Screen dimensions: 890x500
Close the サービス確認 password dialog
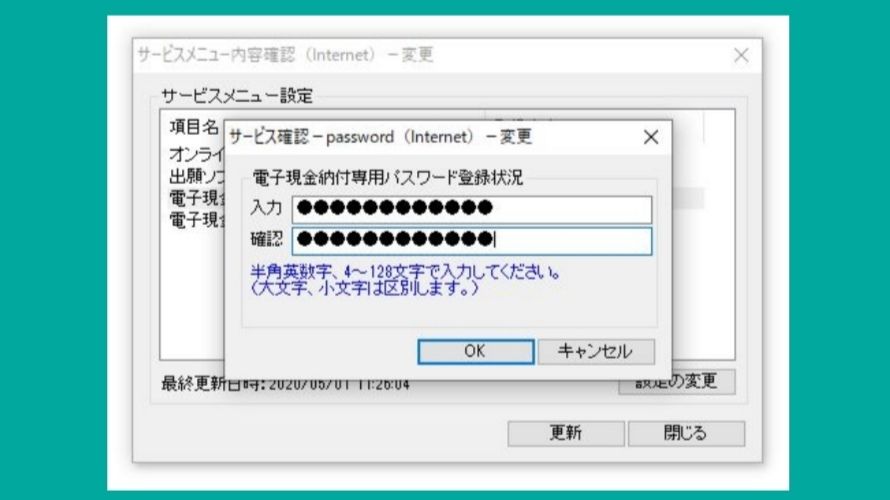651,137
